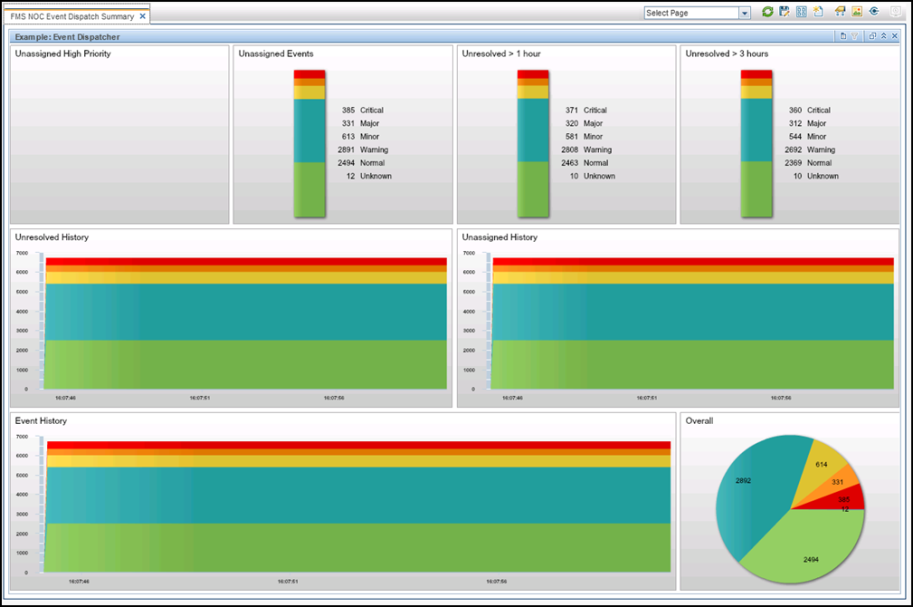Click the 544 Minor row in Unresolved > 3 hours
Viewport: 913px width, 607px height.
tap(808, 136)
